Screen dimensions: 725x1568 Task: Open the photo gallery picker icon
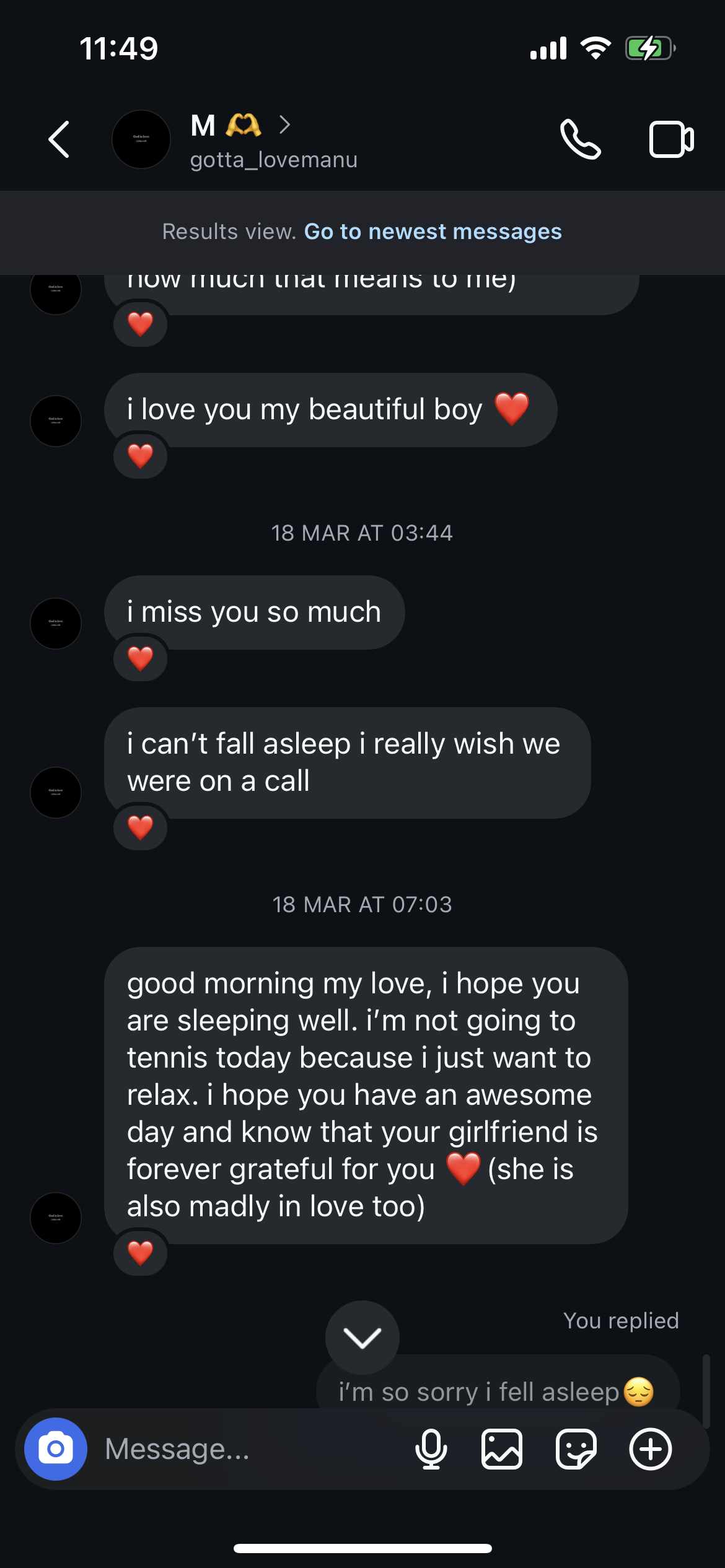click(x=502, y=1448)
